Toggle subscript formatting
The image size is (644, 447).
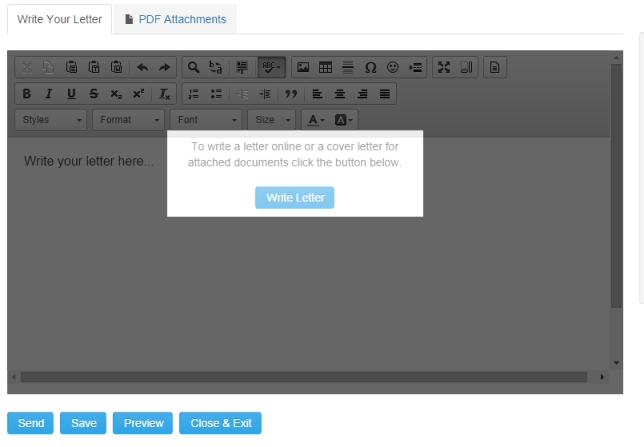tap(116, 94)
